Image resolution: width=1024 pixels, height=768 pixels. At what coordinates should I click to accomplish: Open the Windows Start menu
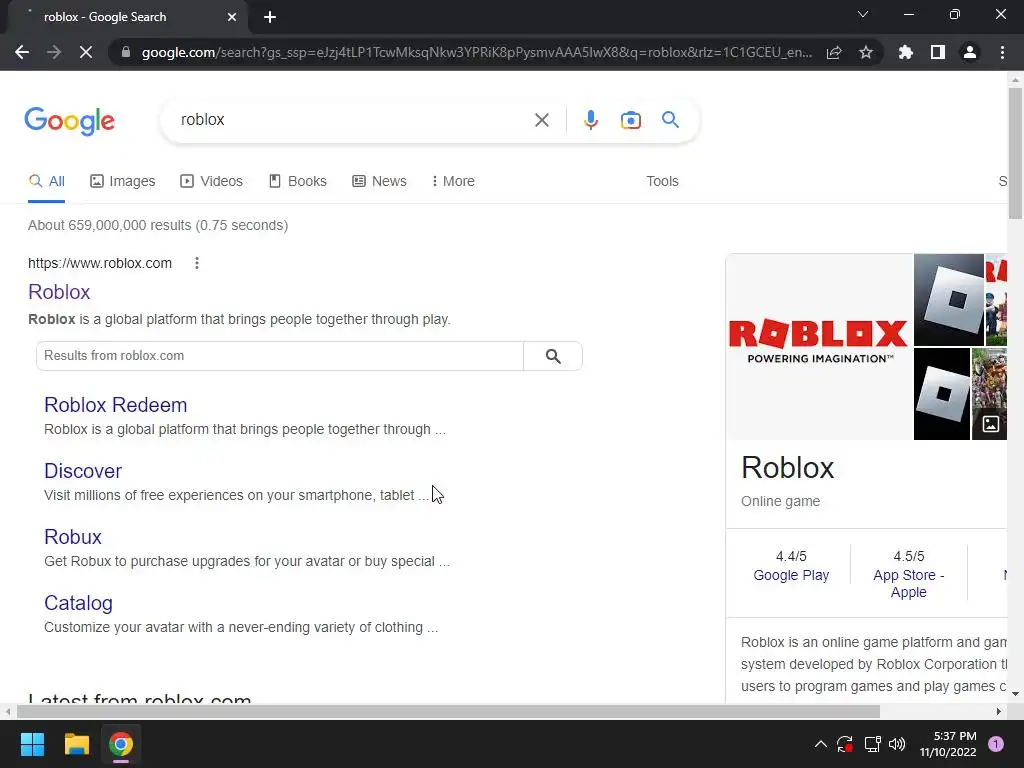(32, 744)
